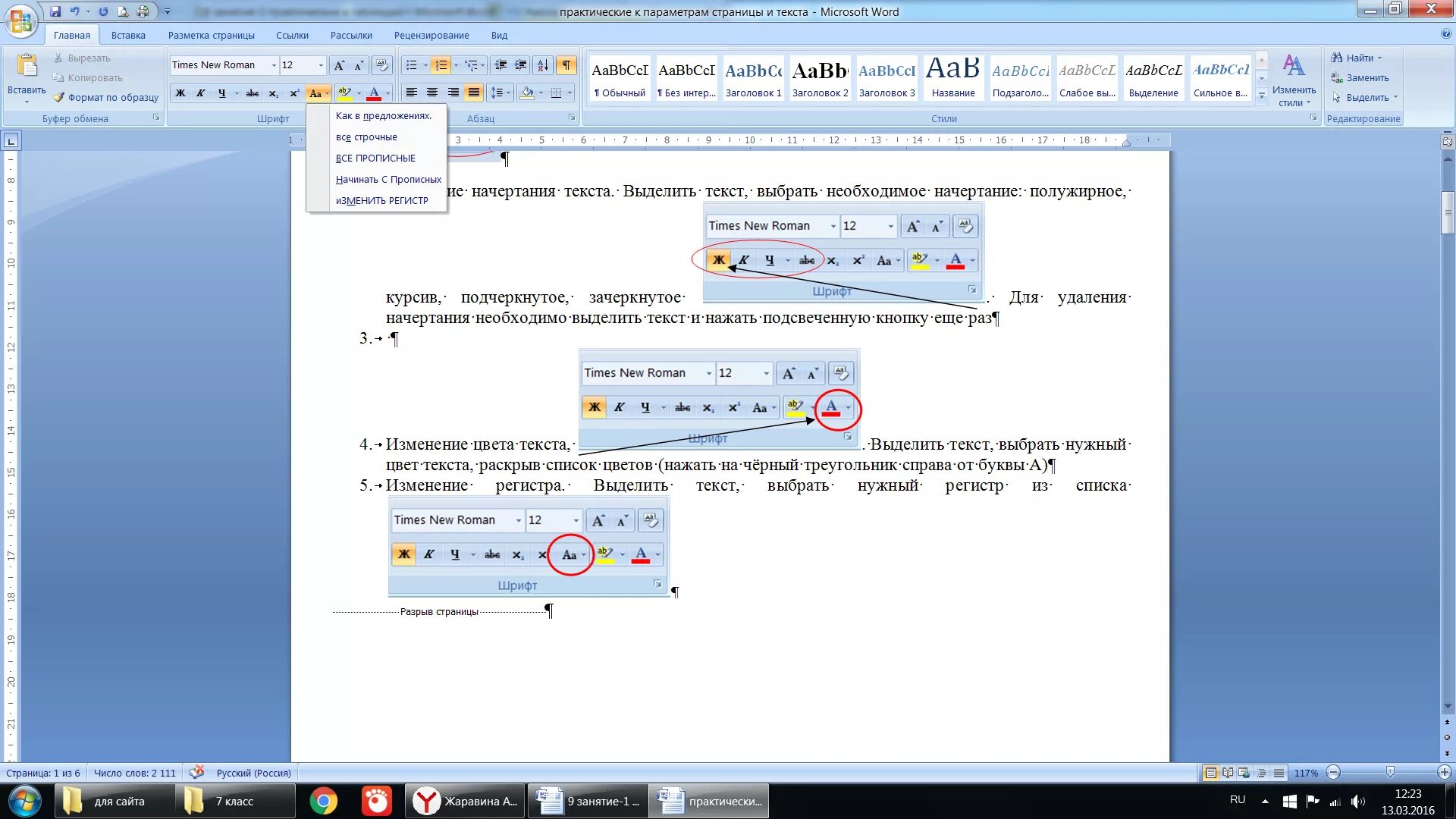Select 'ВСЕ ПРОПИСНЫЕ' register option

(375, 157)
